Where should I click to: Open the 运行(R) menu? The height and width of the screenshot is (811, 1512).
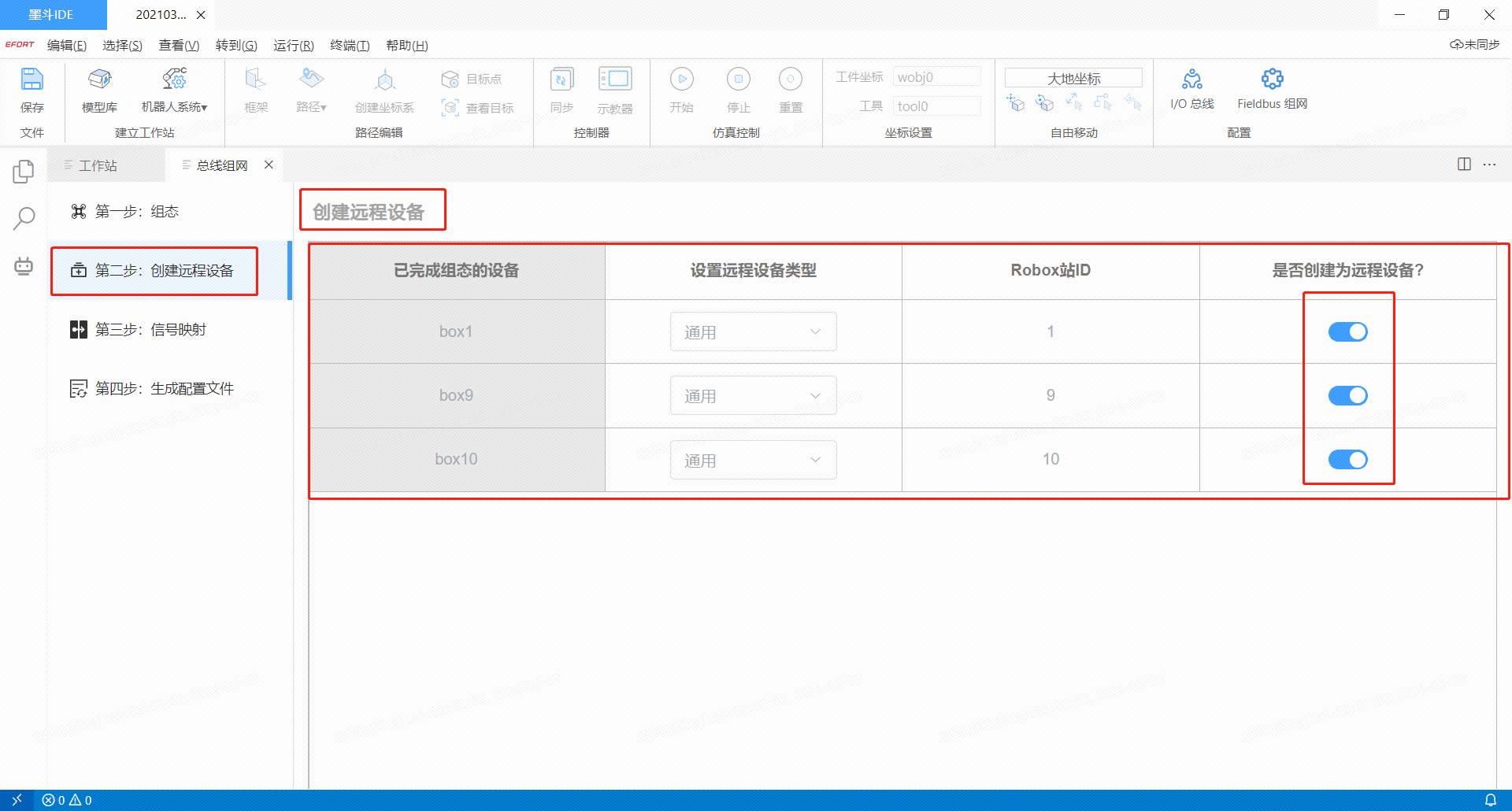[293, 46]
